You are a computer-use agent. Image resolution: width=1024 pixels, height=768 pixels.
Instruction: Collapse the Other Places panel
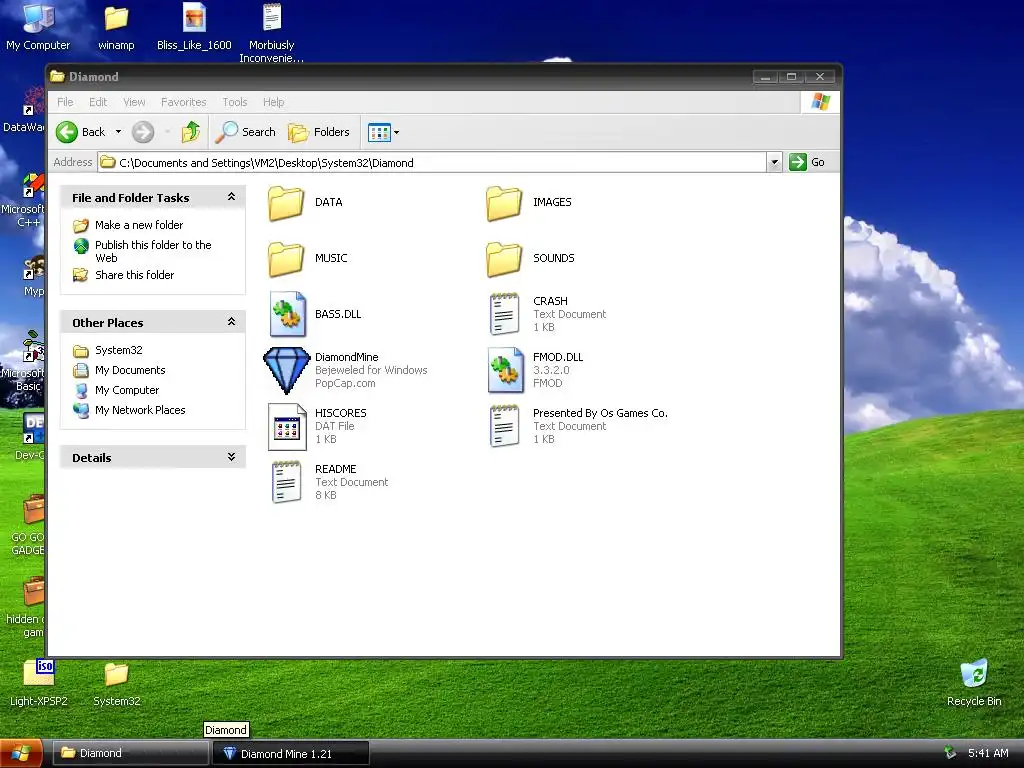231,321
